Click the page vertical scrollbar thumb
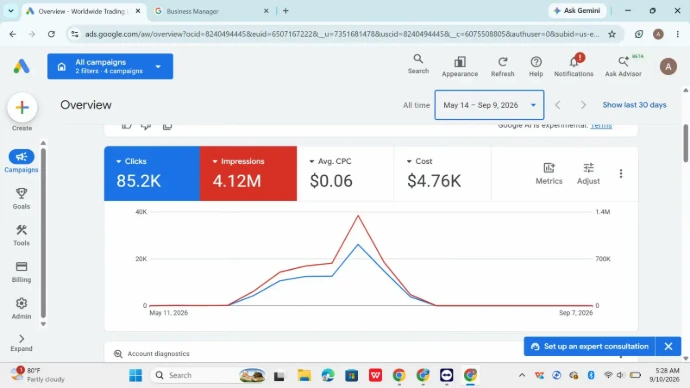Image resolution: width=690 pixels, height=388 pixels. [x=686, y=143]
